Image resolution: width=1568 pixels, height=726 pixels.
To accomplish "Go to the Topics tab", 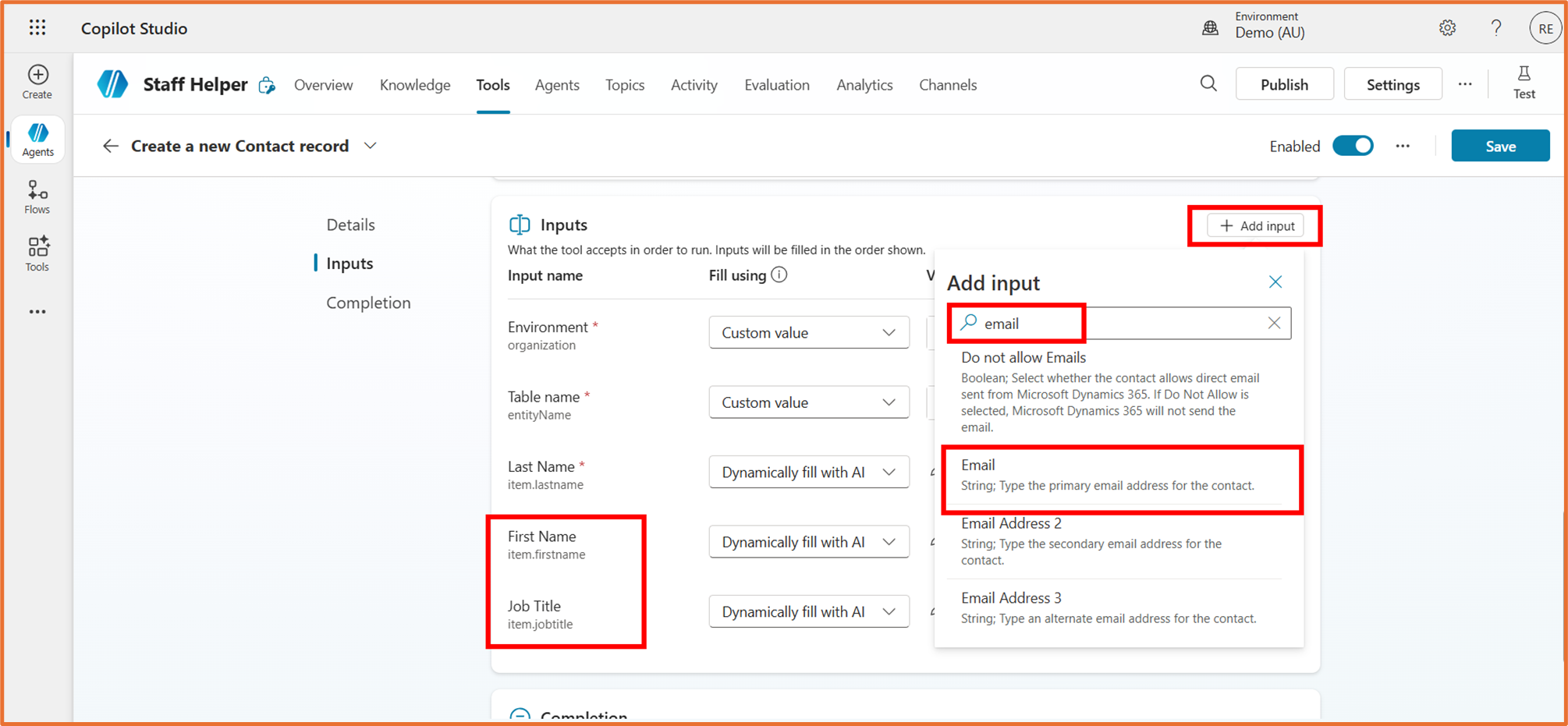I will (624, 85).
